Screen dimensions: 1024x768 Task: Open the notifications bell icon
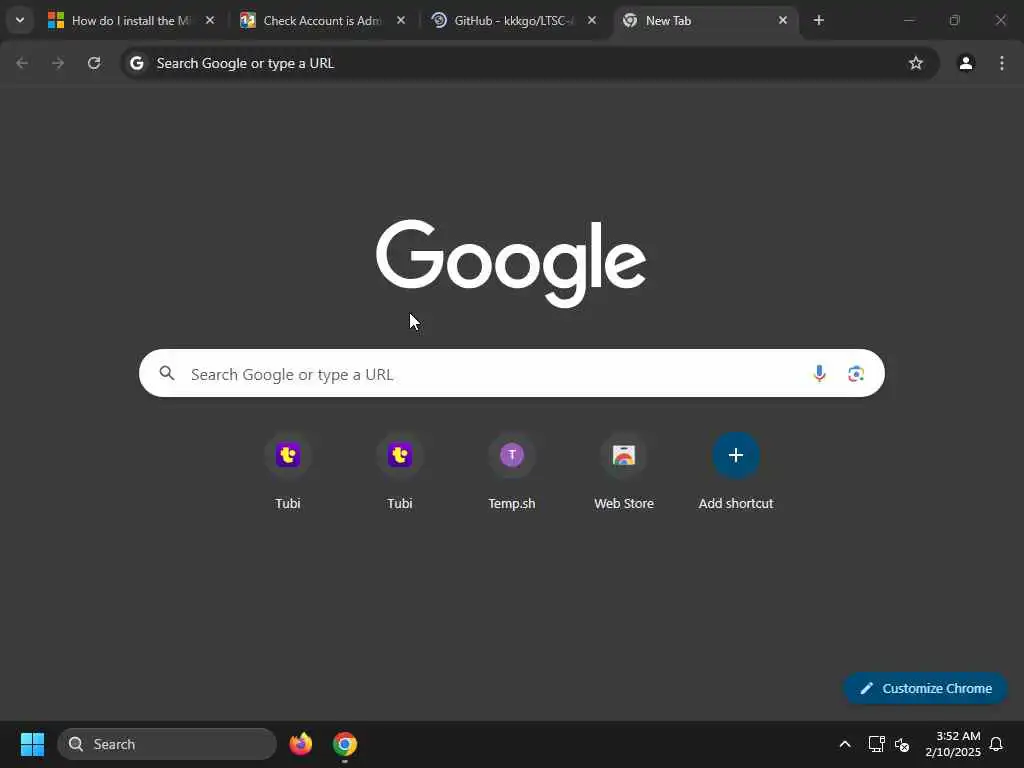[996, 744]
